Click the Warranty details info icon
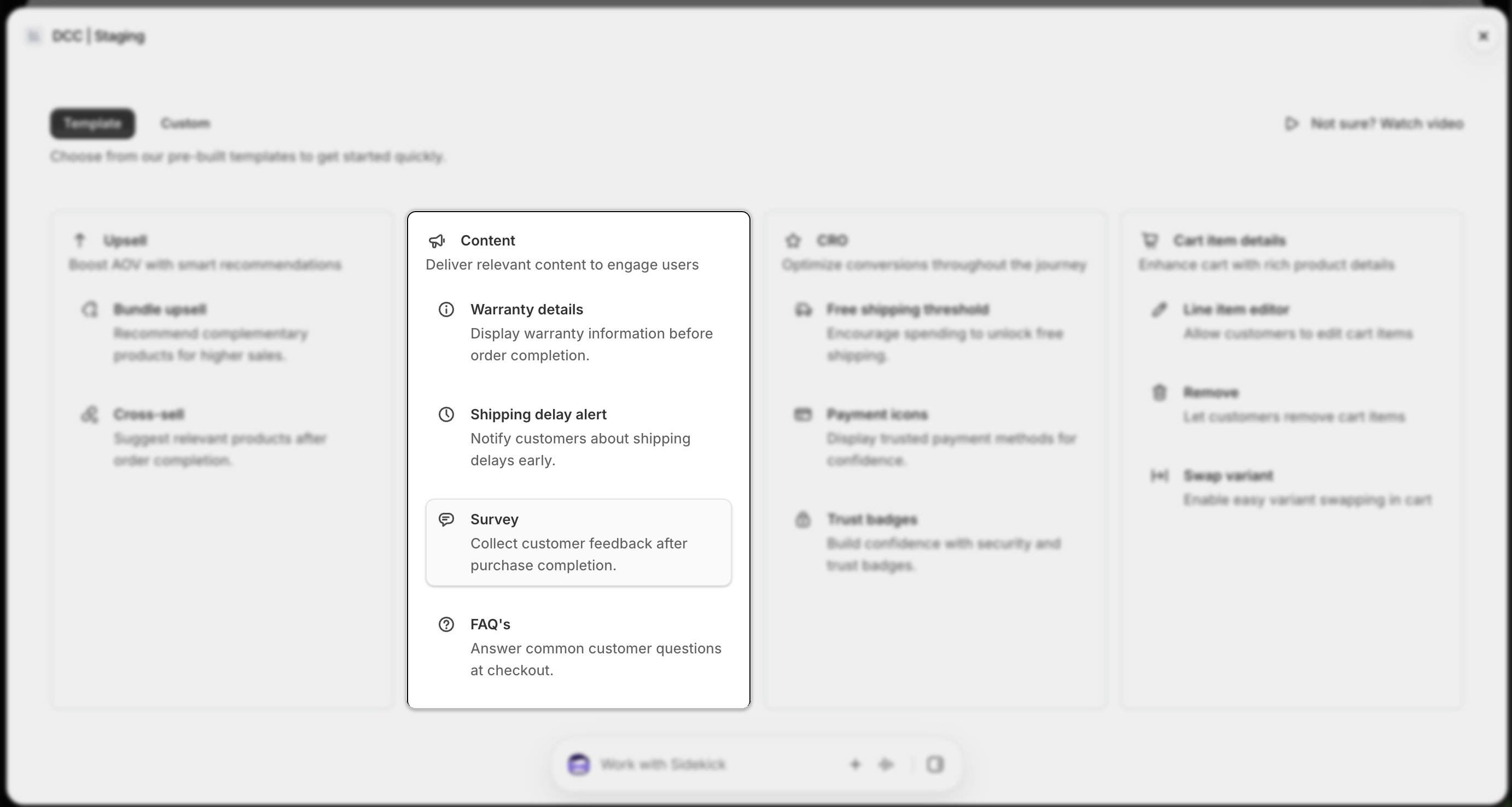1512x807 pixels. (x=446, y=309)
